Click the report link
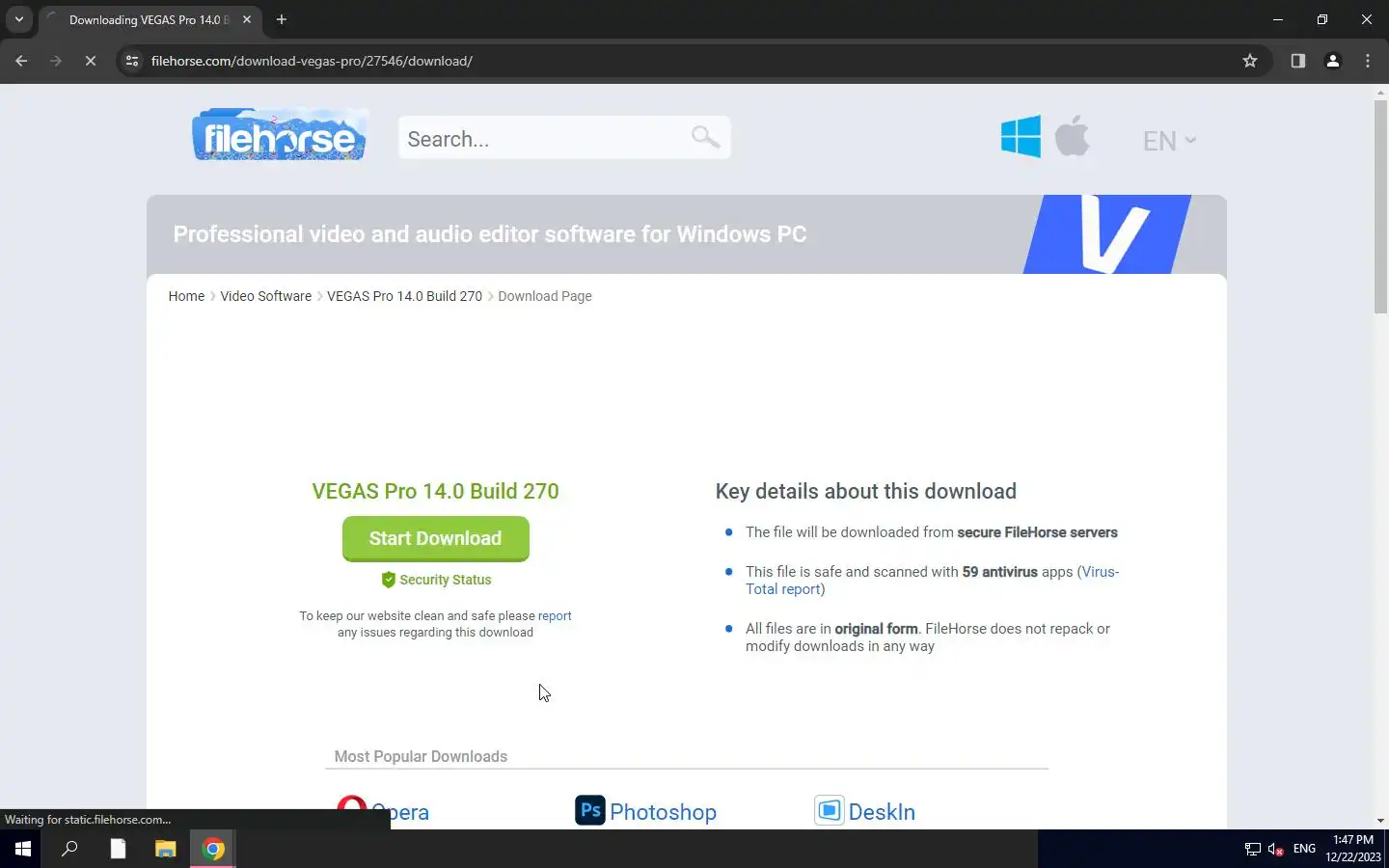The image size is (1389, 868). (x=555, y=616)
